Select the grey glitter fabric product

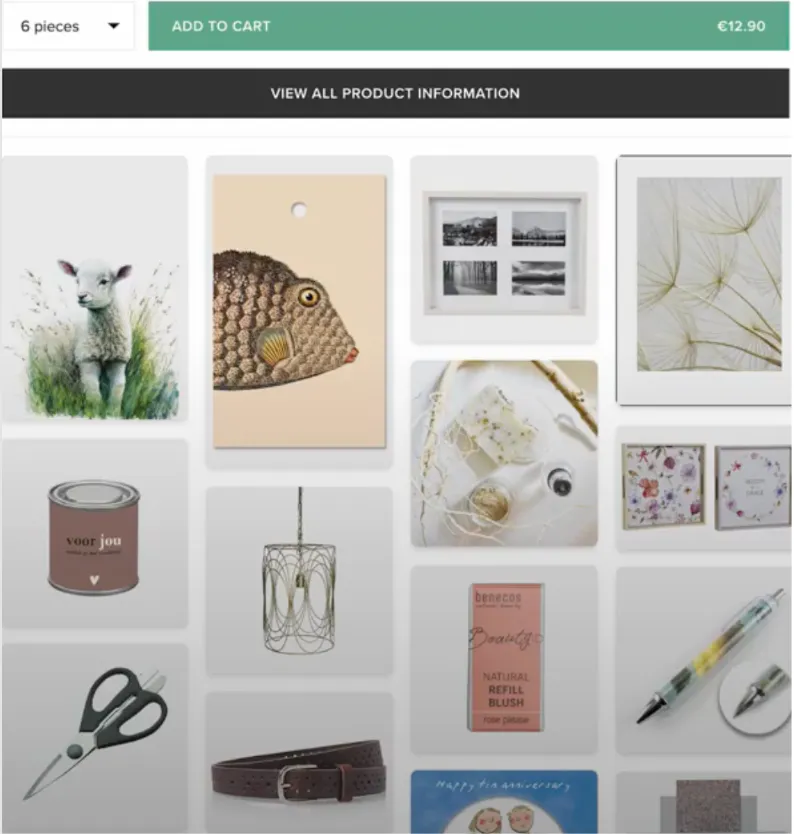704,803
